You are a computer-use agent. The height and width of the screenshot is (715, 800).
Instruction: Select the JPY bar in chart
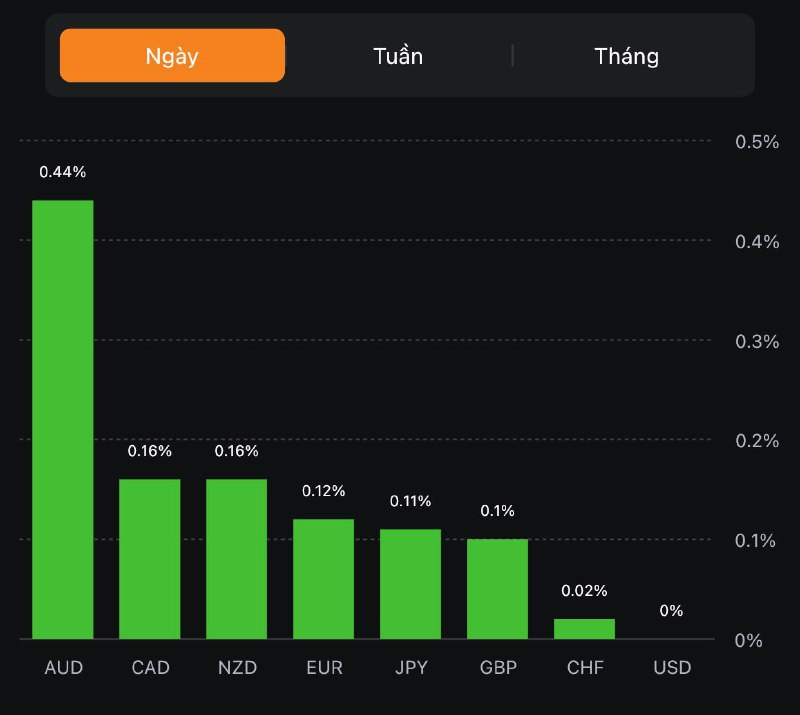410,583
